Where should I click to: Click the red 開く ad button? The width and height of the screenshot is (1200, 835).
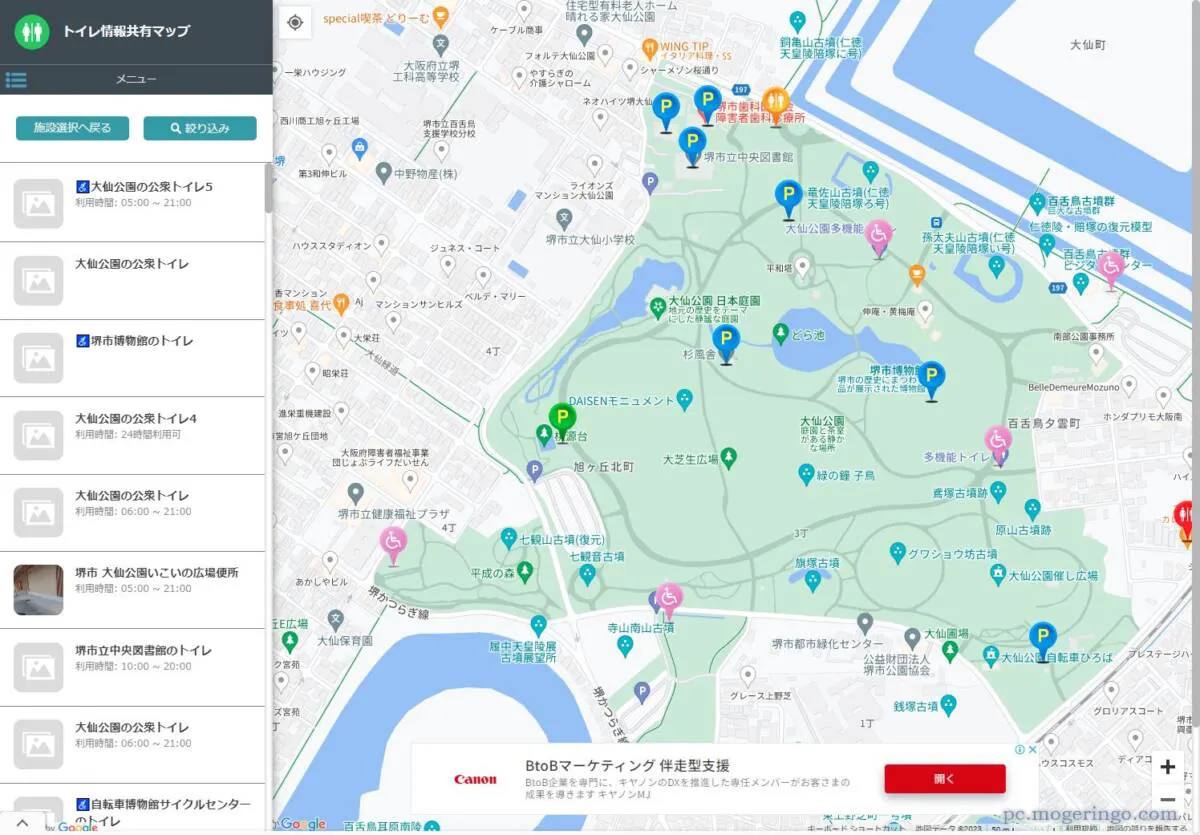pos(944,779)
